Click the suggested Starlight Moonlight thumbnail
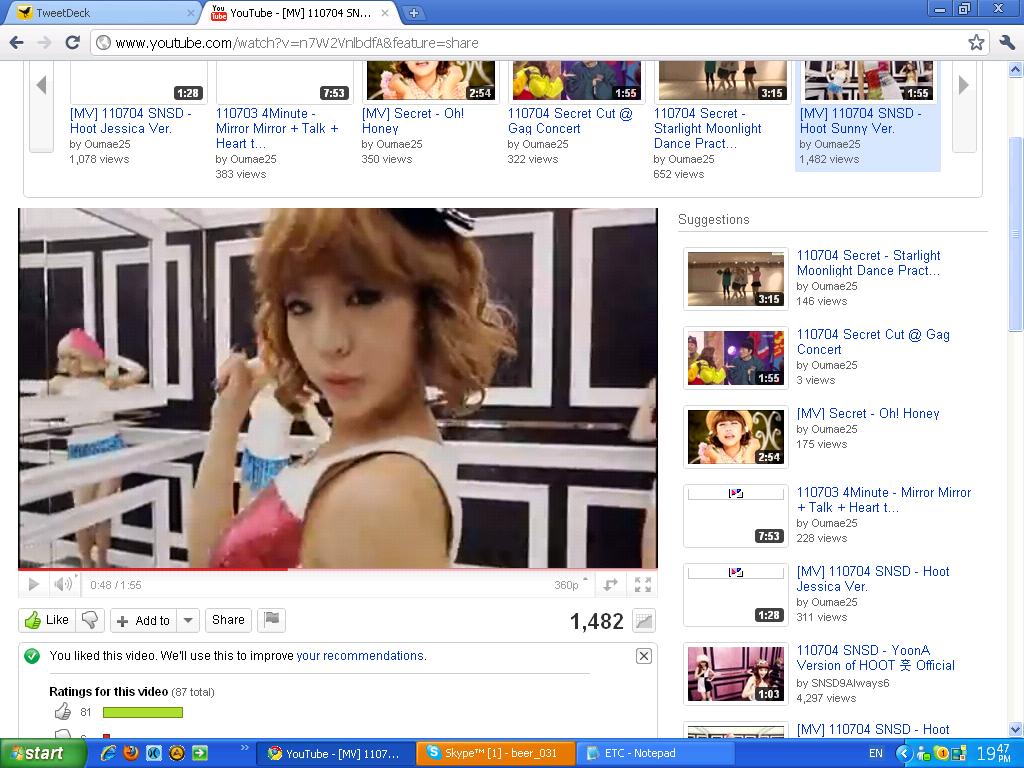The image size is (1024, 768). tap(735, 279)
